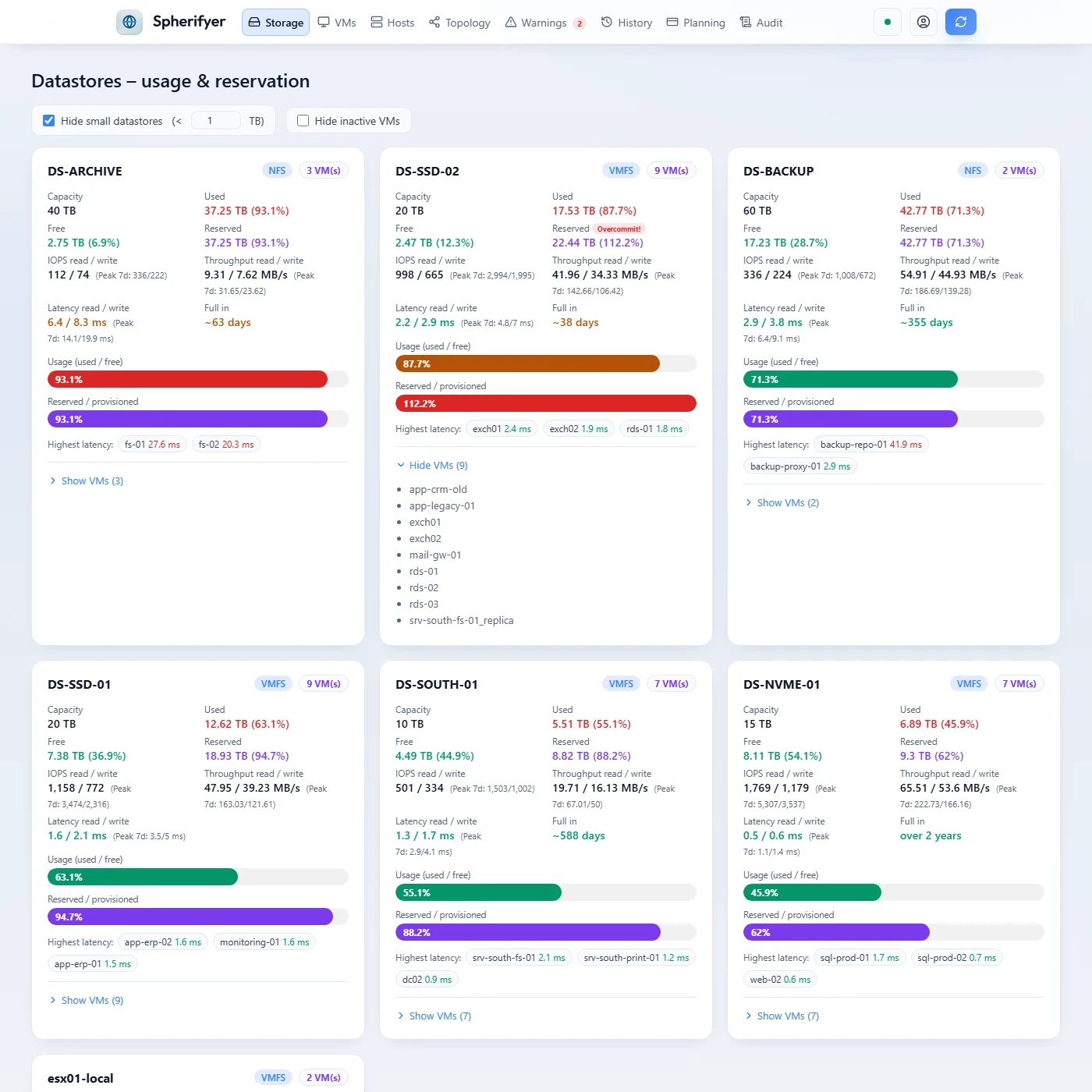The width and height of the screenshot is (1092, 1092).
Task: Click the refresh icon button
Action: tap(961, 22)
